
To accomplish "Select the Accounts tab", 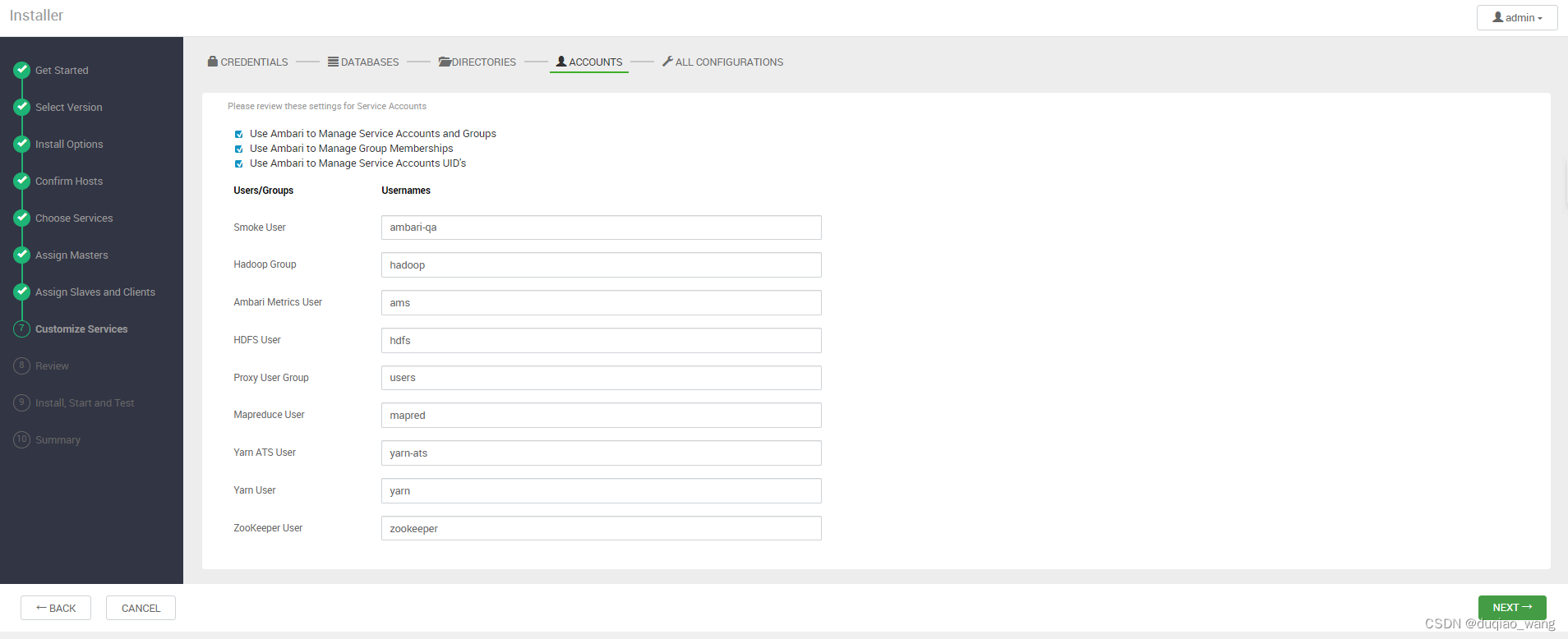I will pyautogui.click(x=589, y=62).
